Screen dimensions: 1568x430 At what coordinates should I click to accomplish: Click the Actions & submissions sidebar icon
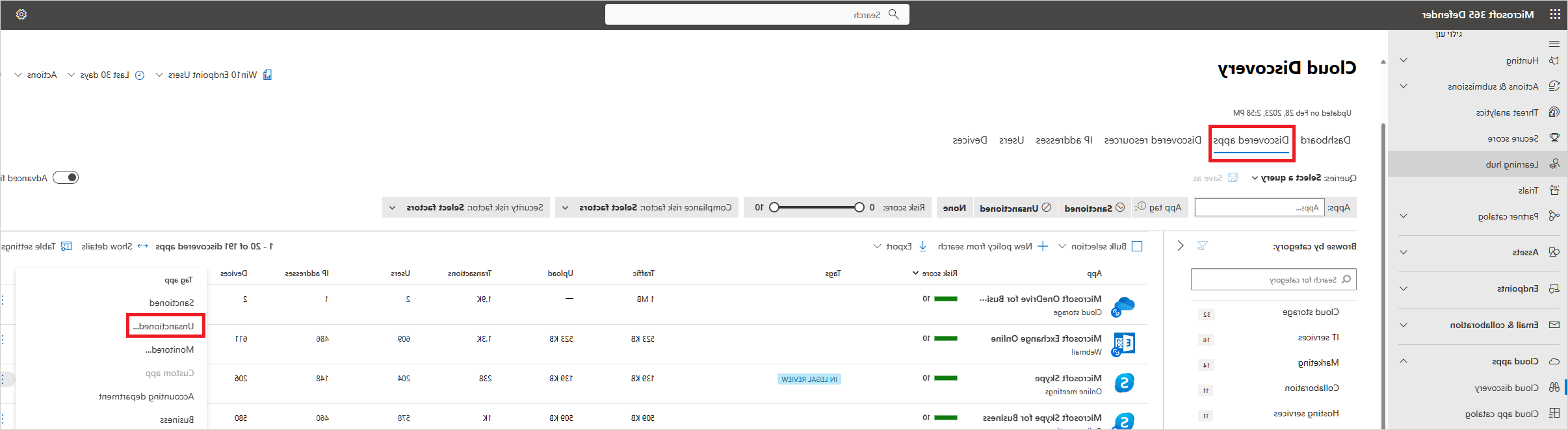pyautogui.click(x=1554, y=86)
